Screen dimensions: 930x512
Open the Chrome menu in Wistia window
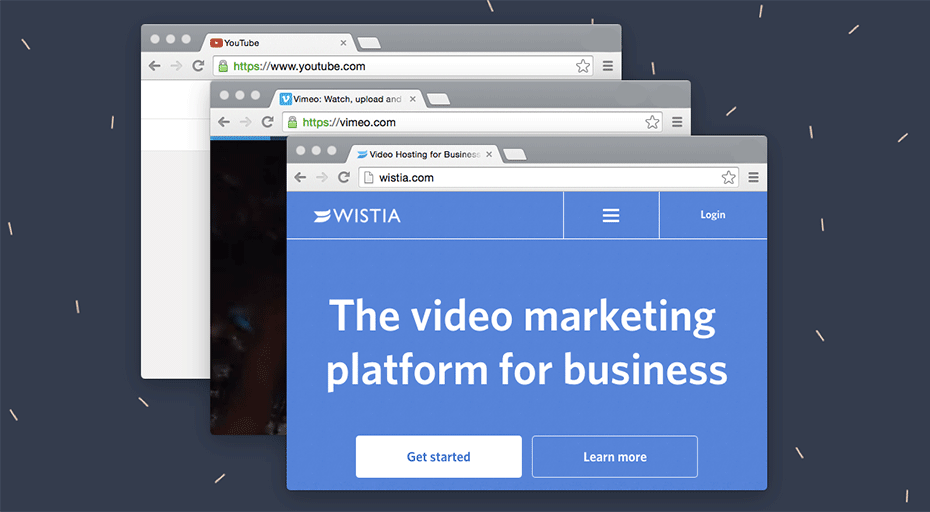click(x=753, y=177)
